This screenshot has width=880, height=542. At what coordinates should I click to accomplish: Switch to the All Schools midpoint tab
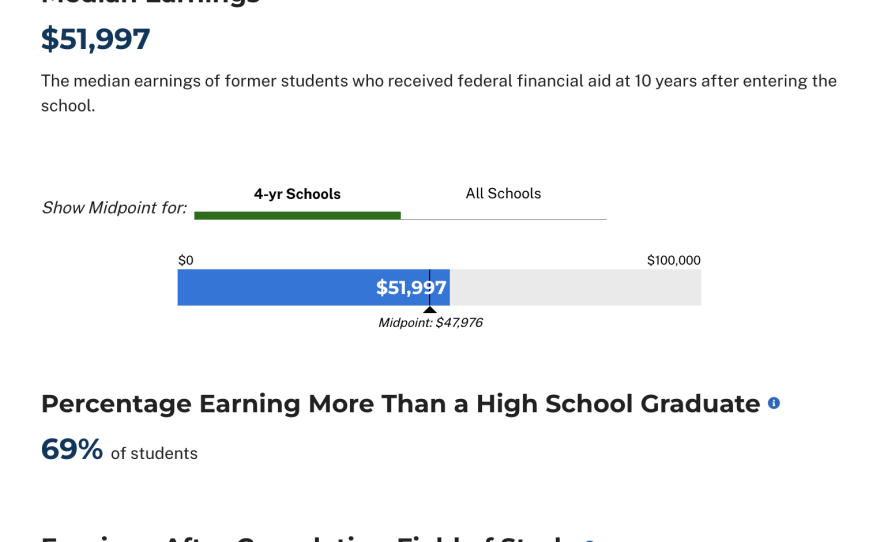503,194
